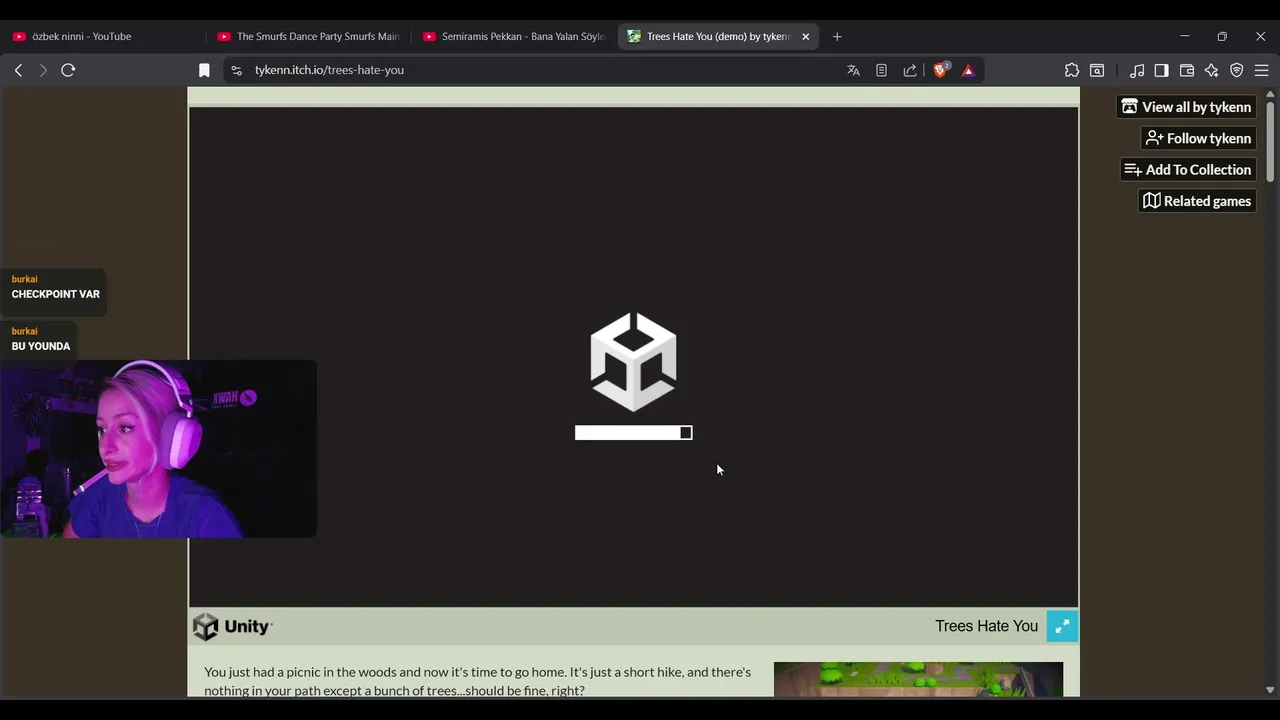Click Add To Collection button
The image size is (1280, 720).
(x=1188, y=170)
